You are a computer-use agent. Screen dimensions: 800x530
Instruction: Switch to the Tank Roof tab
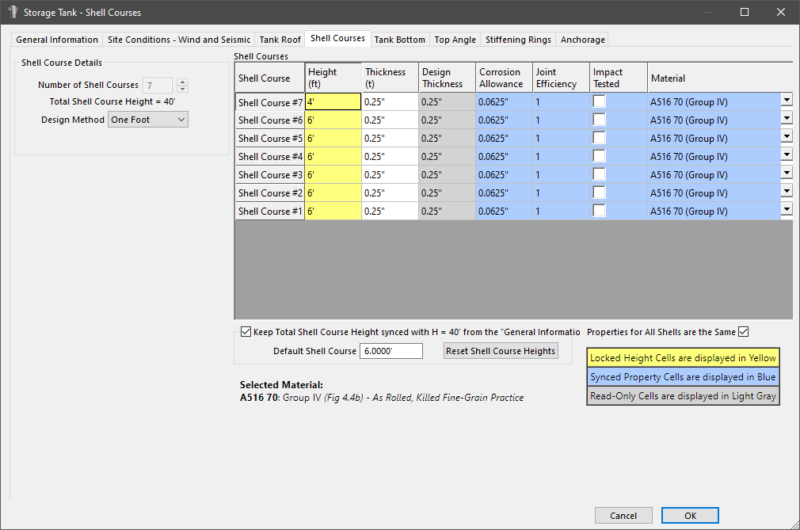[279, 40]
